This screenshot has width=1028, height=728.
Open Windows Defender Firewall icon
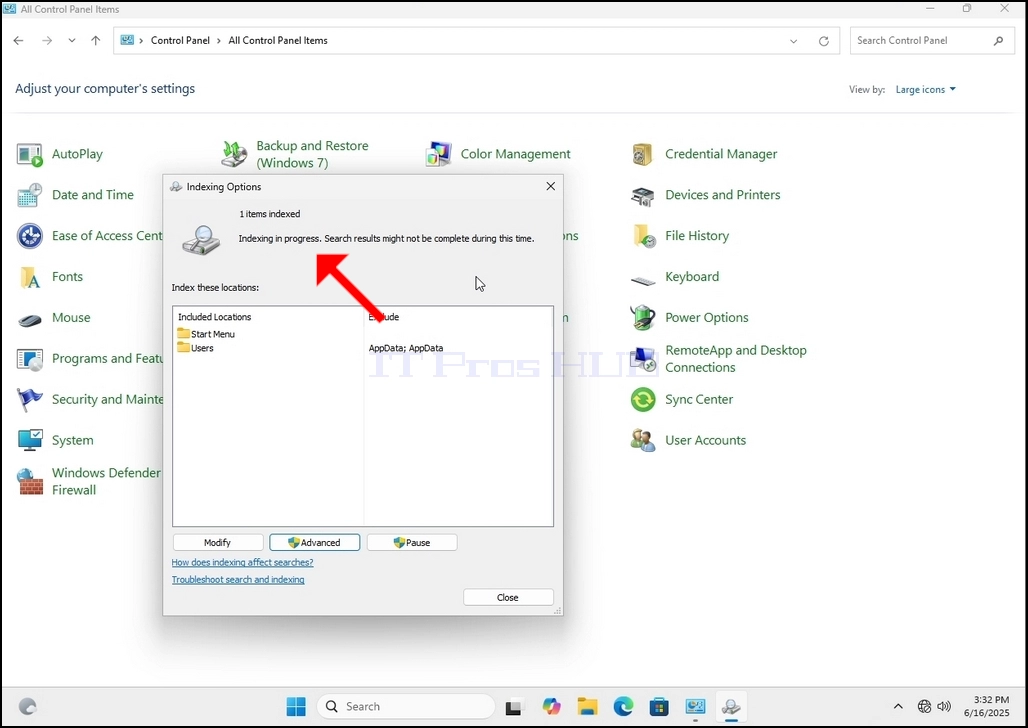(x=30, y=482)
